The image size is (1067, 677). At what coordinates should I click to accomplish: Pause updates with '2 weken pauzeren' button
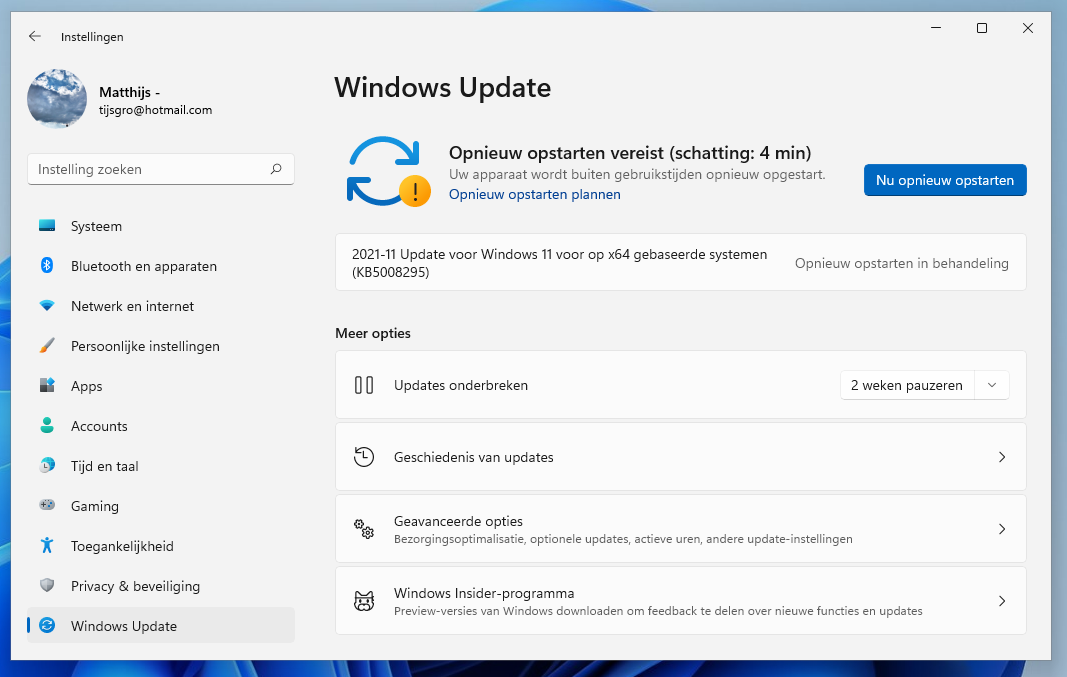click(906, 385)
